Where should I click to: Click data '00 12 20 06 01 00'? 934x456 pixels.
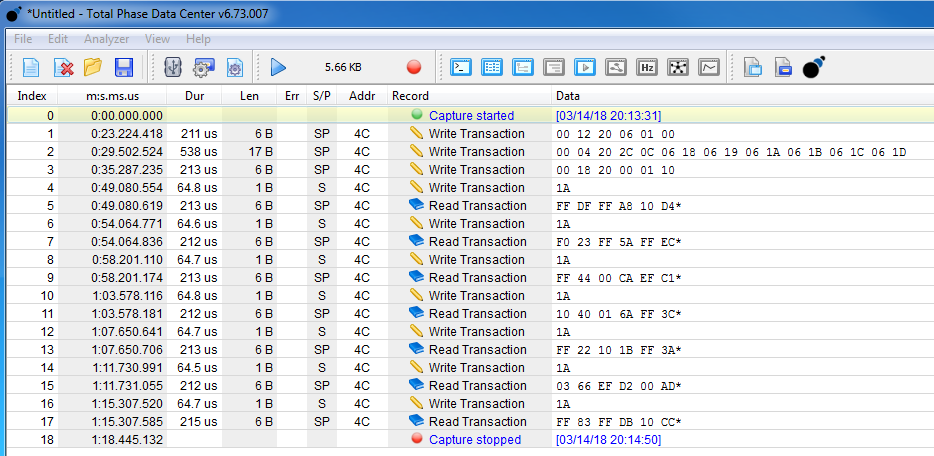[615, 134]
